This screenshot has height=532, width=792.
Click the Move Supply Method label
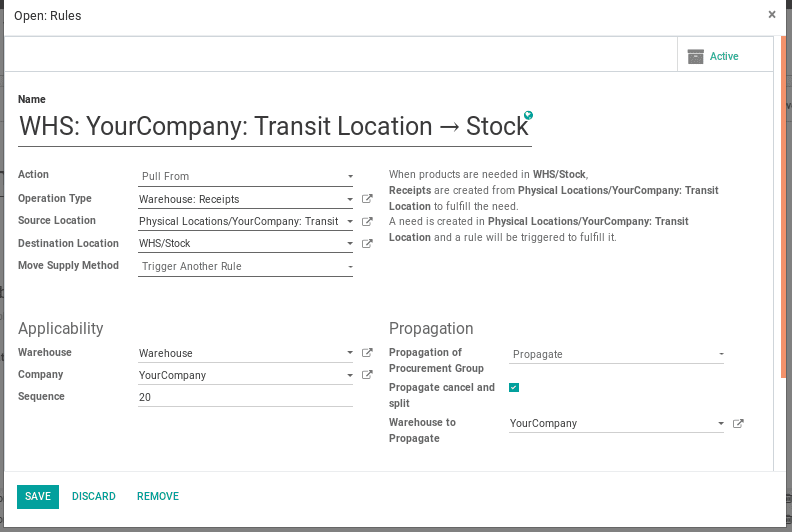[68, 265]
